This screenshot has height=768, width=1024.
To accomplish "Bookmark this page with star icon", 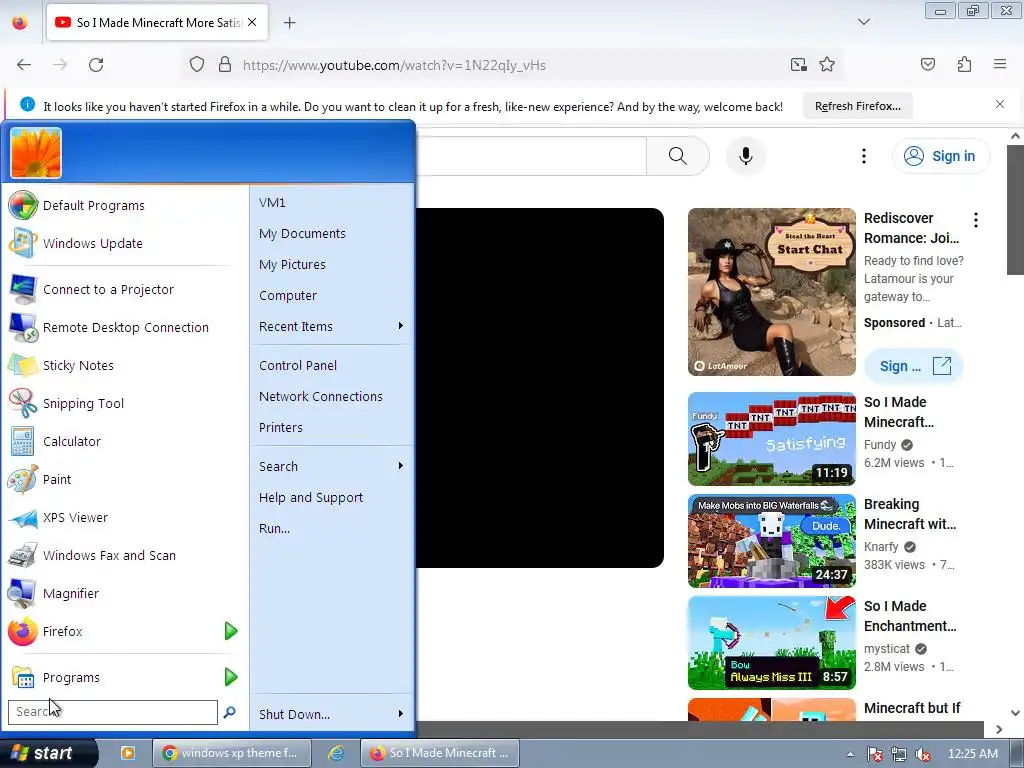I will coord(827,65).
